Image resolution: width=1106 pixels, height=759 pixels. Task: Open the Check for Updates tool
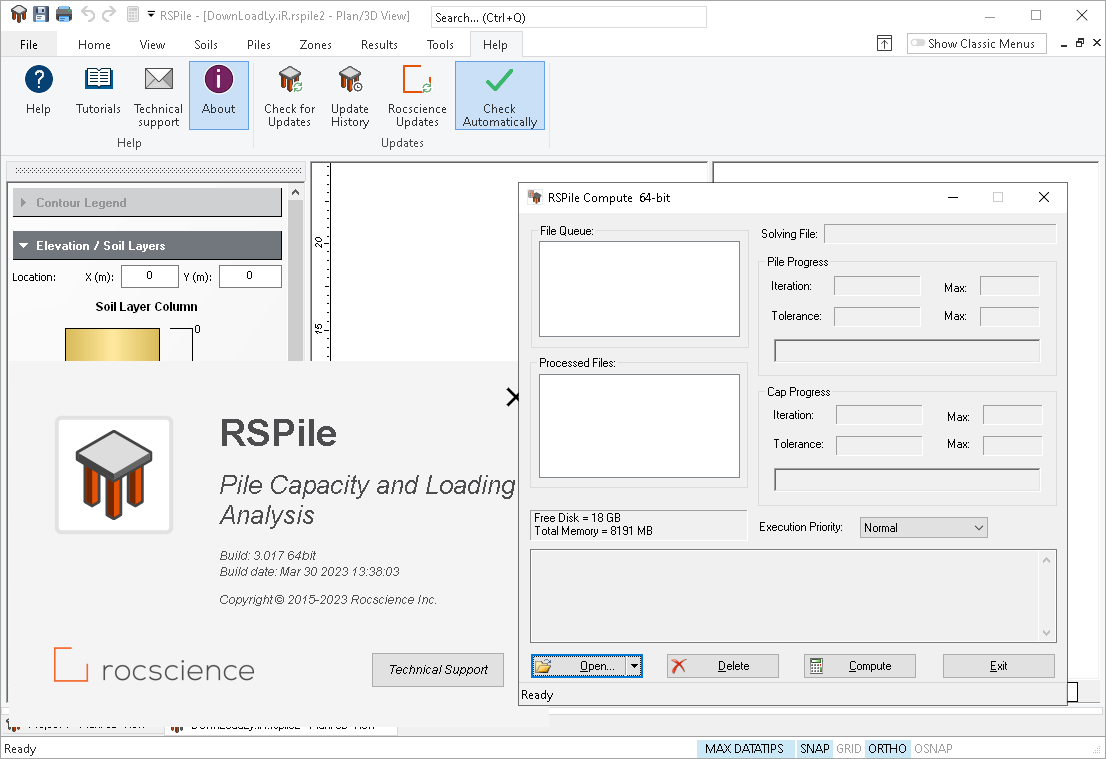(289, 95)
